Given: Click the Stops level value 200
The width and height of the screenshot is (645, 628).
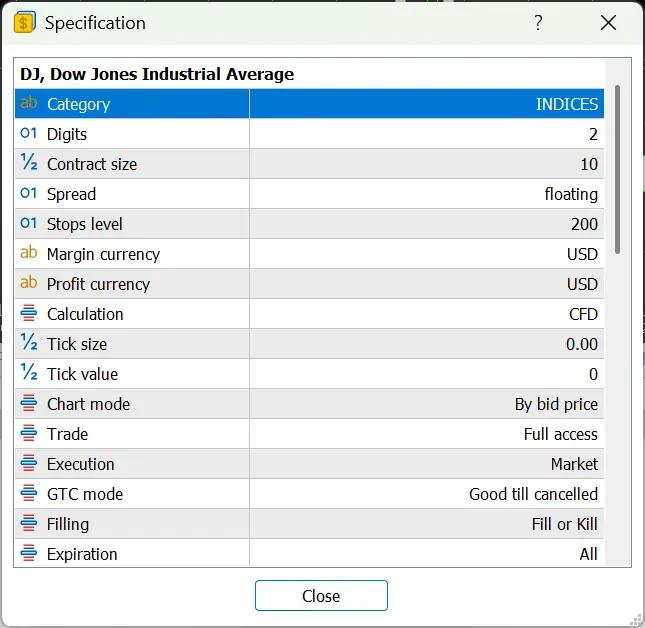Looking at the screenshot, I should pyautogui.click(x=585, y=225).
